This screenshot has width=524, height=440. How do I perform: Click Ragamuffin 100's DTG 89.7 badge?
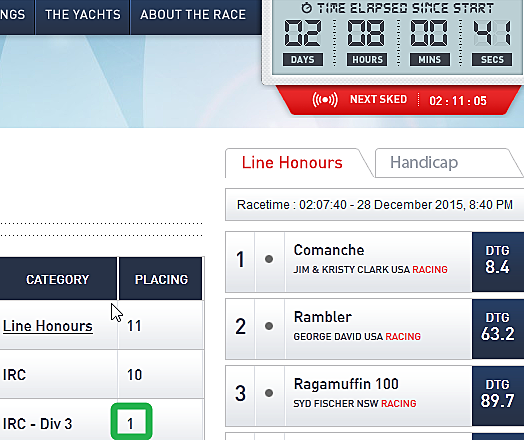pos(498,396)
